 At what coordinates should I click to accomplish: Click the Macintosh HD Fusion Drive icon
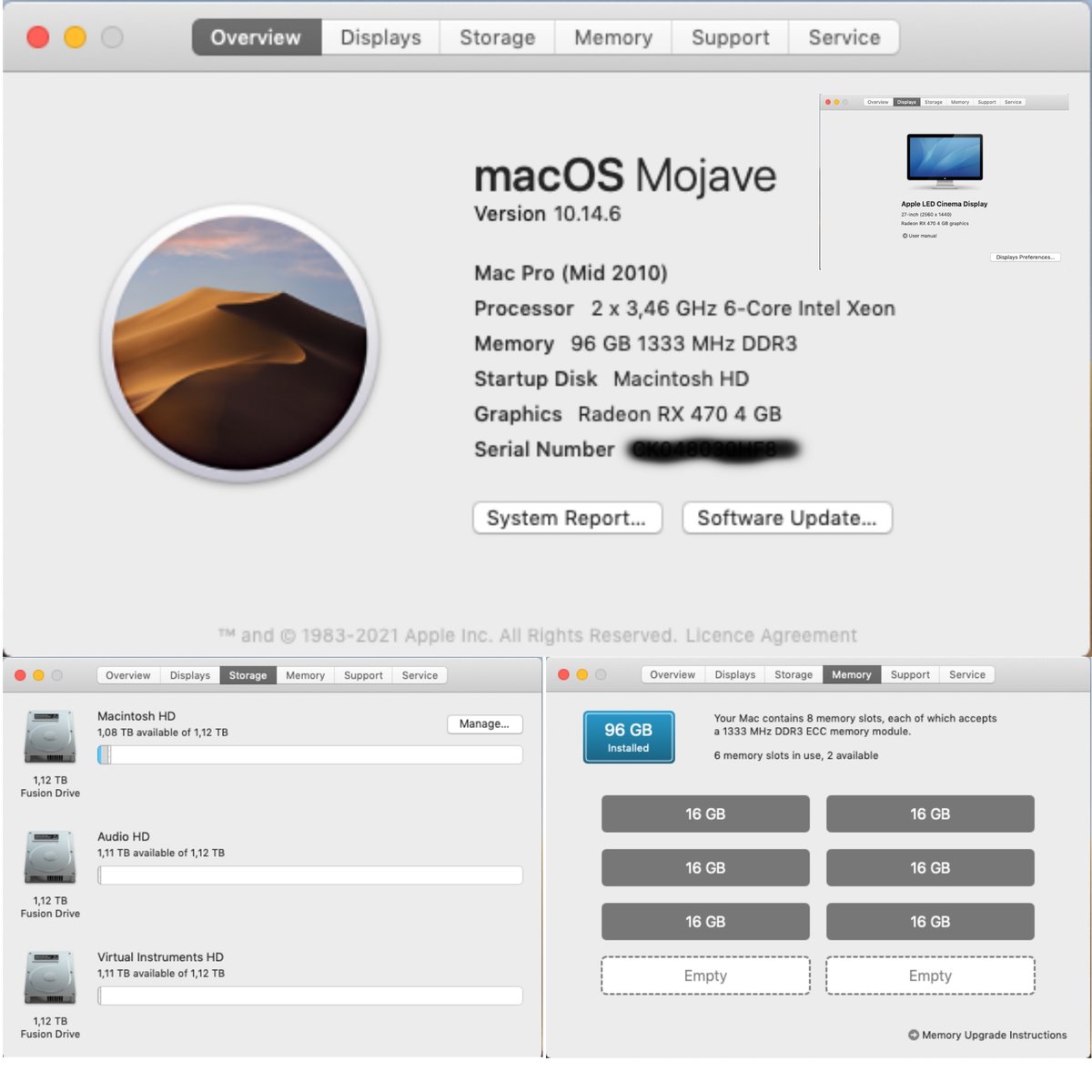50,738
